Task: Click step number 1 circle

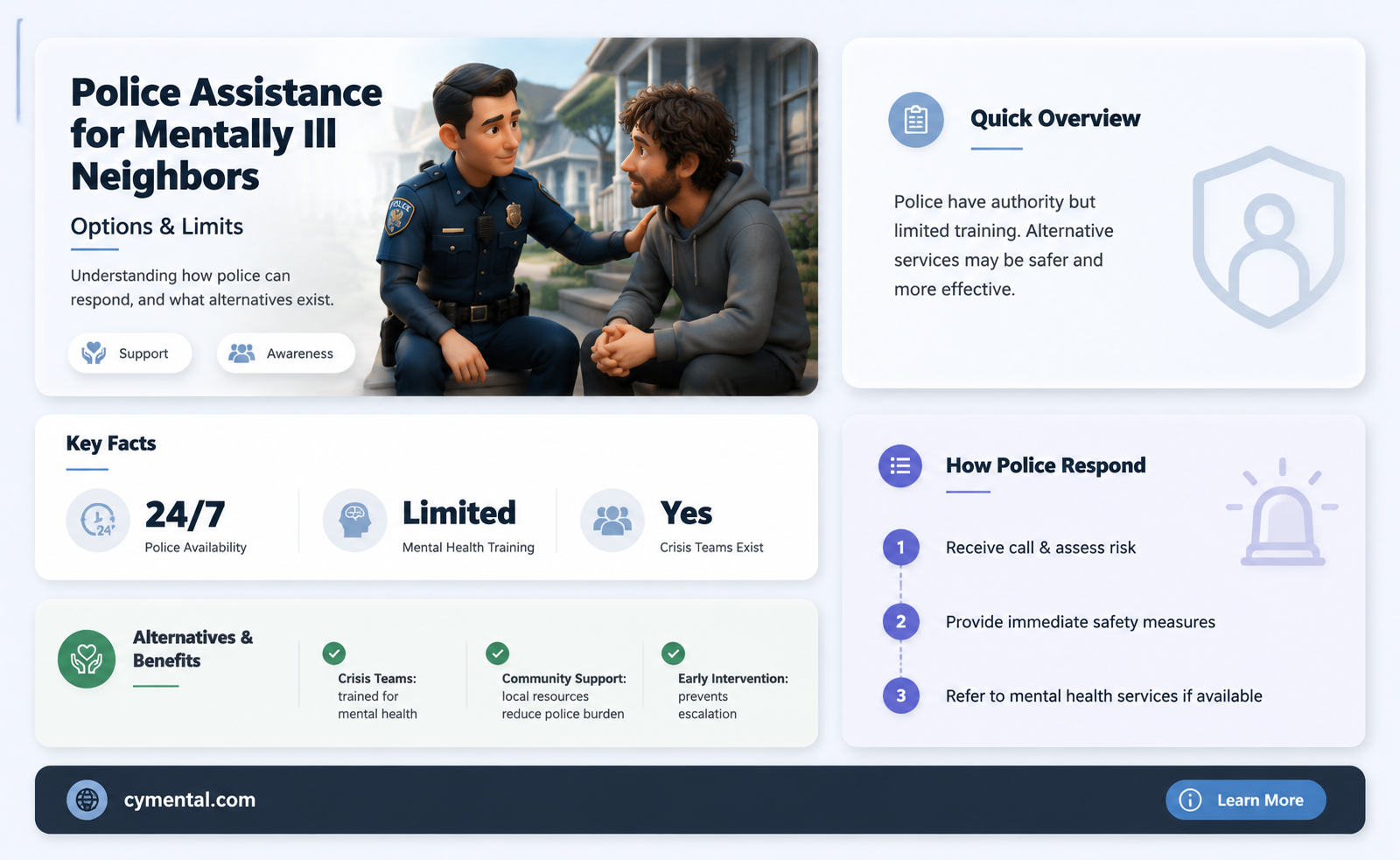Action: click(900, 548)
